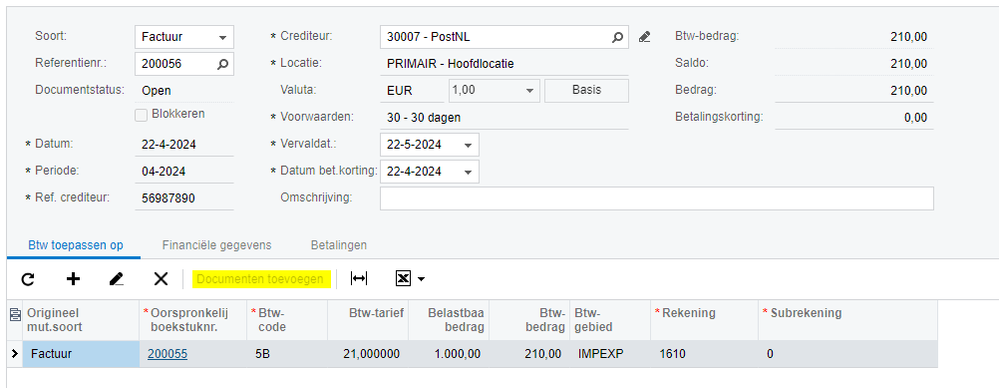The image size is (999, 388).
Task: Delete the selected row with X icon
Action: 161,279
